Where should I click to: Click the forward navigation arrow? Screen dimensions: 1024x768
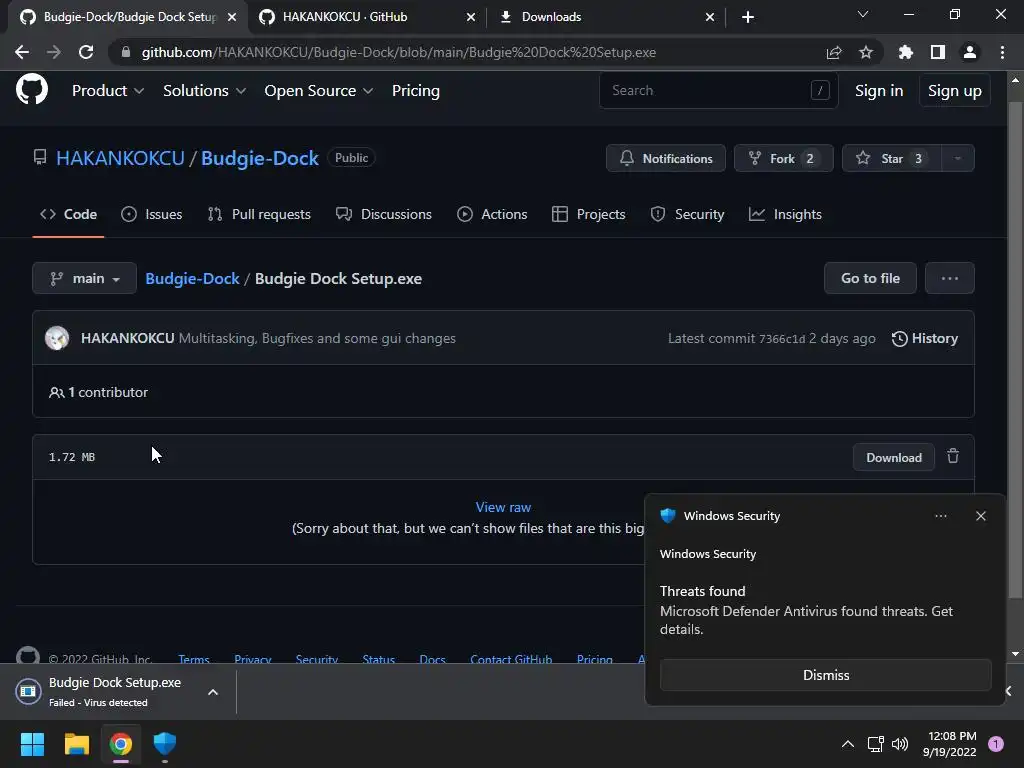click(54, 52)
